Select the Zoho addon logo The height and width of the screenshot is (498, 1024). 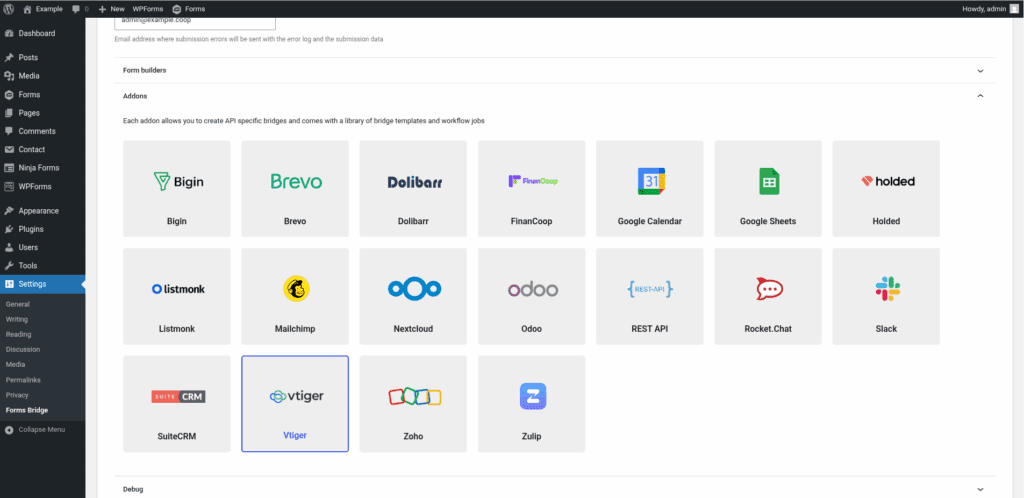pos(414,396)
